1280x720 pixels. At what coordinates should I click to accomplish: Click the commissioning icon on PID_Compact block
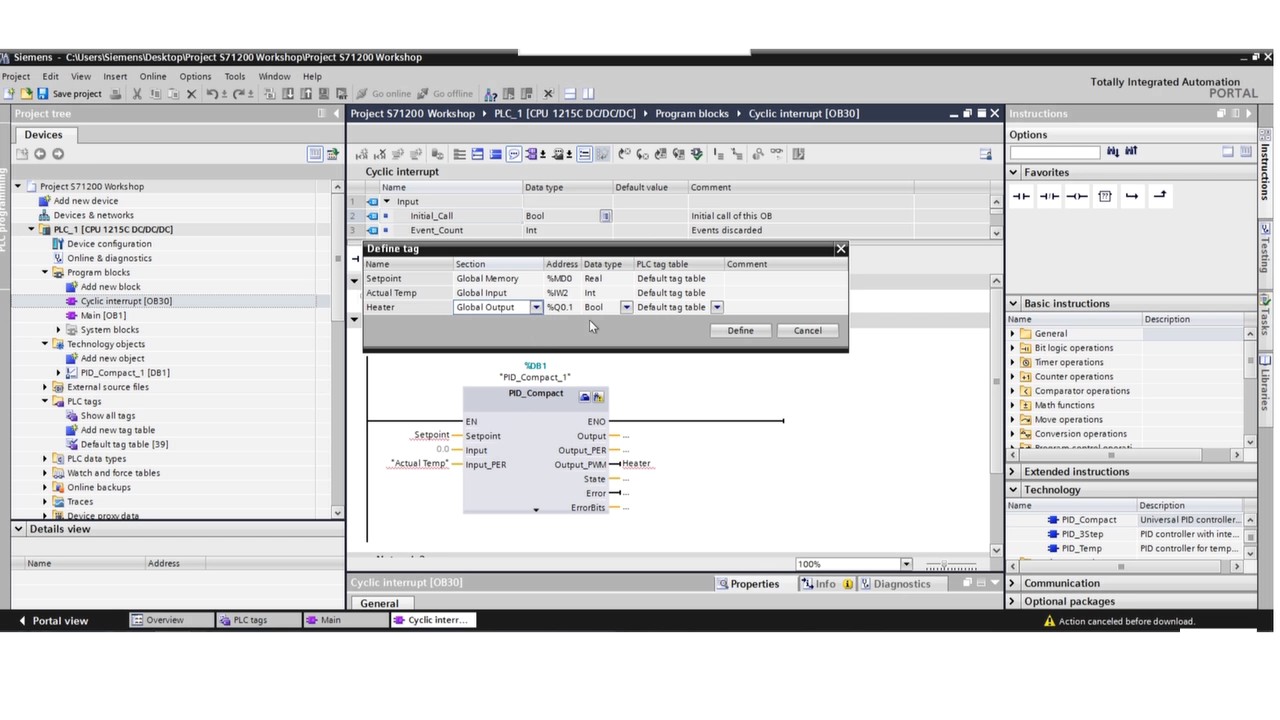coord(598,397)
